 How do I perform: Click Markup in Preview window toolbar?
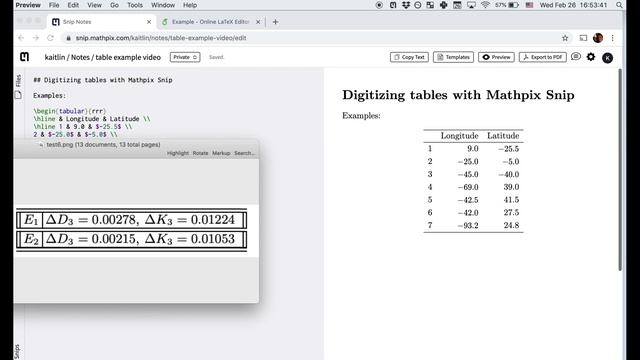click(221, 153)
